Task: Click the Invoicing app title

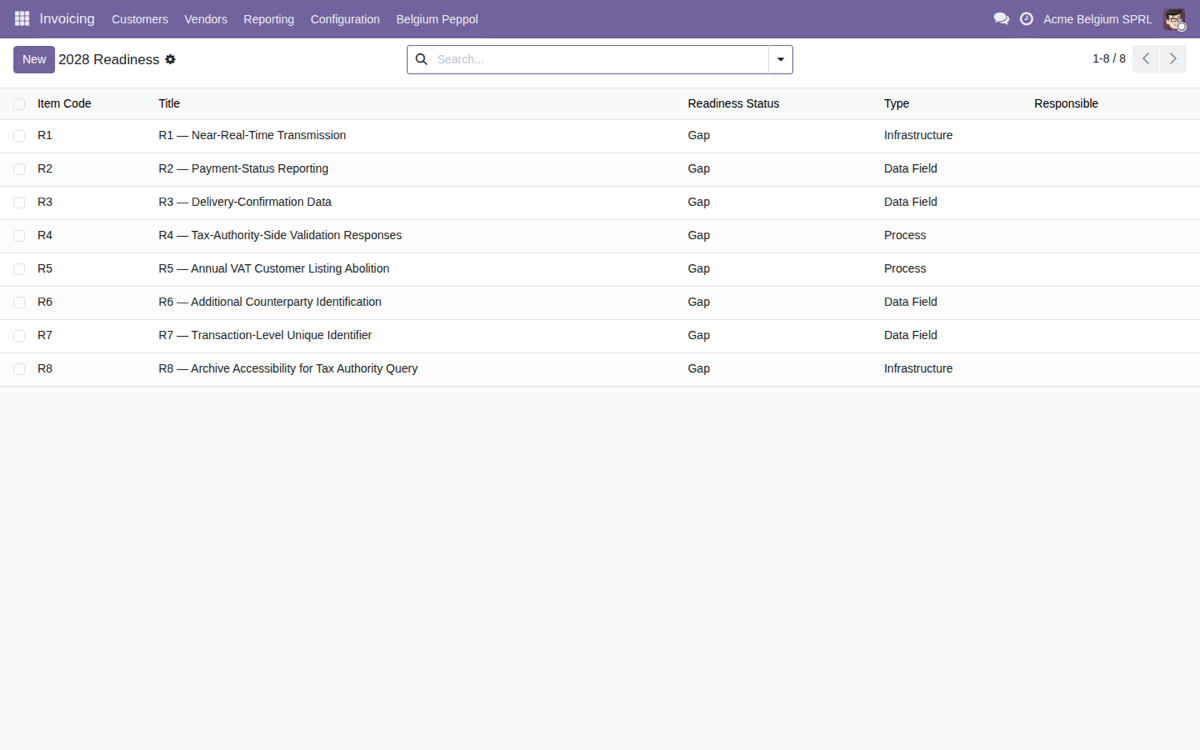Action: 67,19
